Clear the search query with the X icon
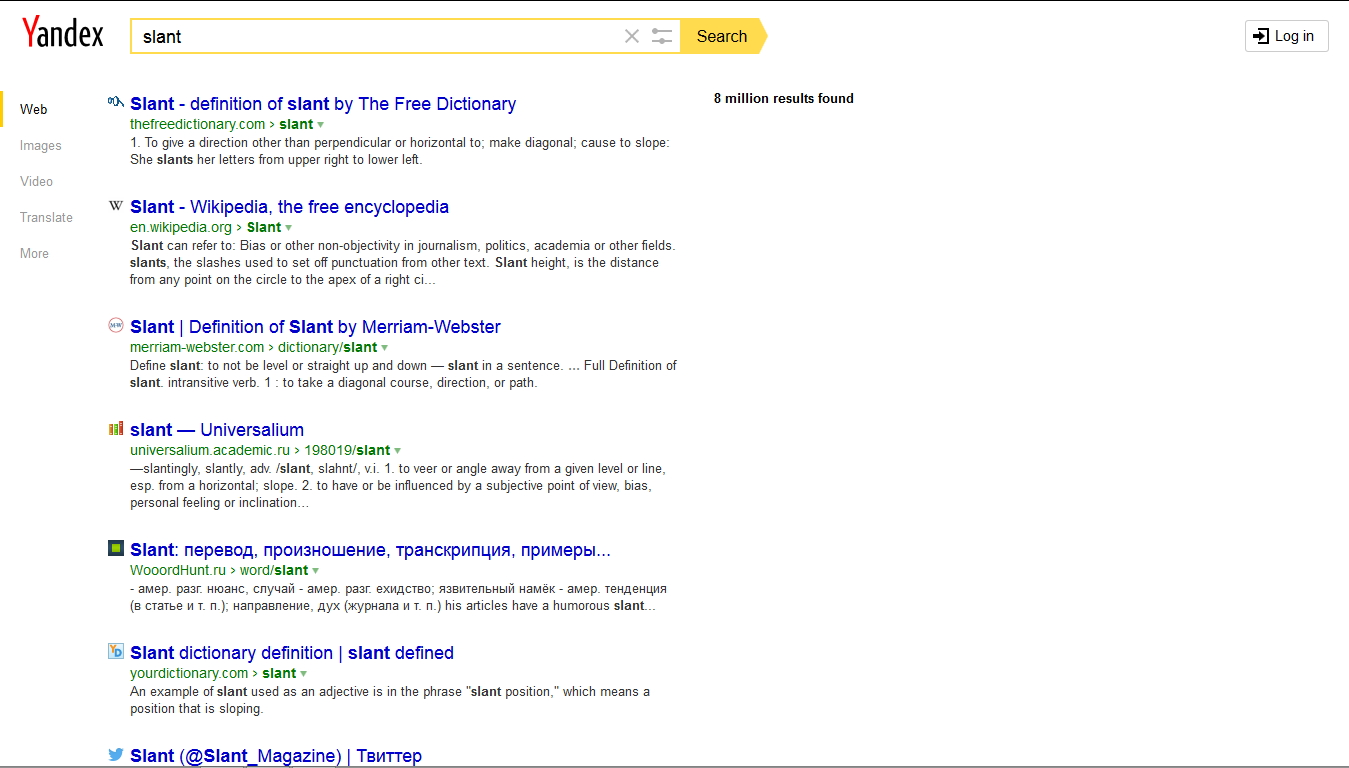 632,36
